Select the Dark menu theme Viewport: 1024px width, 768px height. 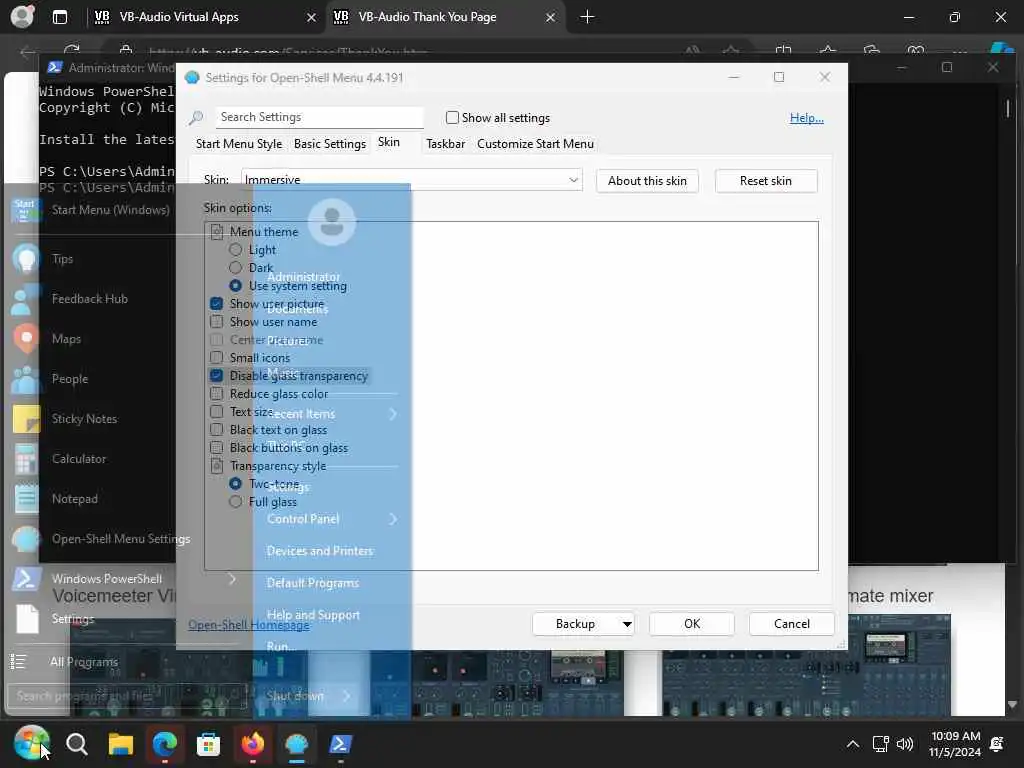point(236,268)
